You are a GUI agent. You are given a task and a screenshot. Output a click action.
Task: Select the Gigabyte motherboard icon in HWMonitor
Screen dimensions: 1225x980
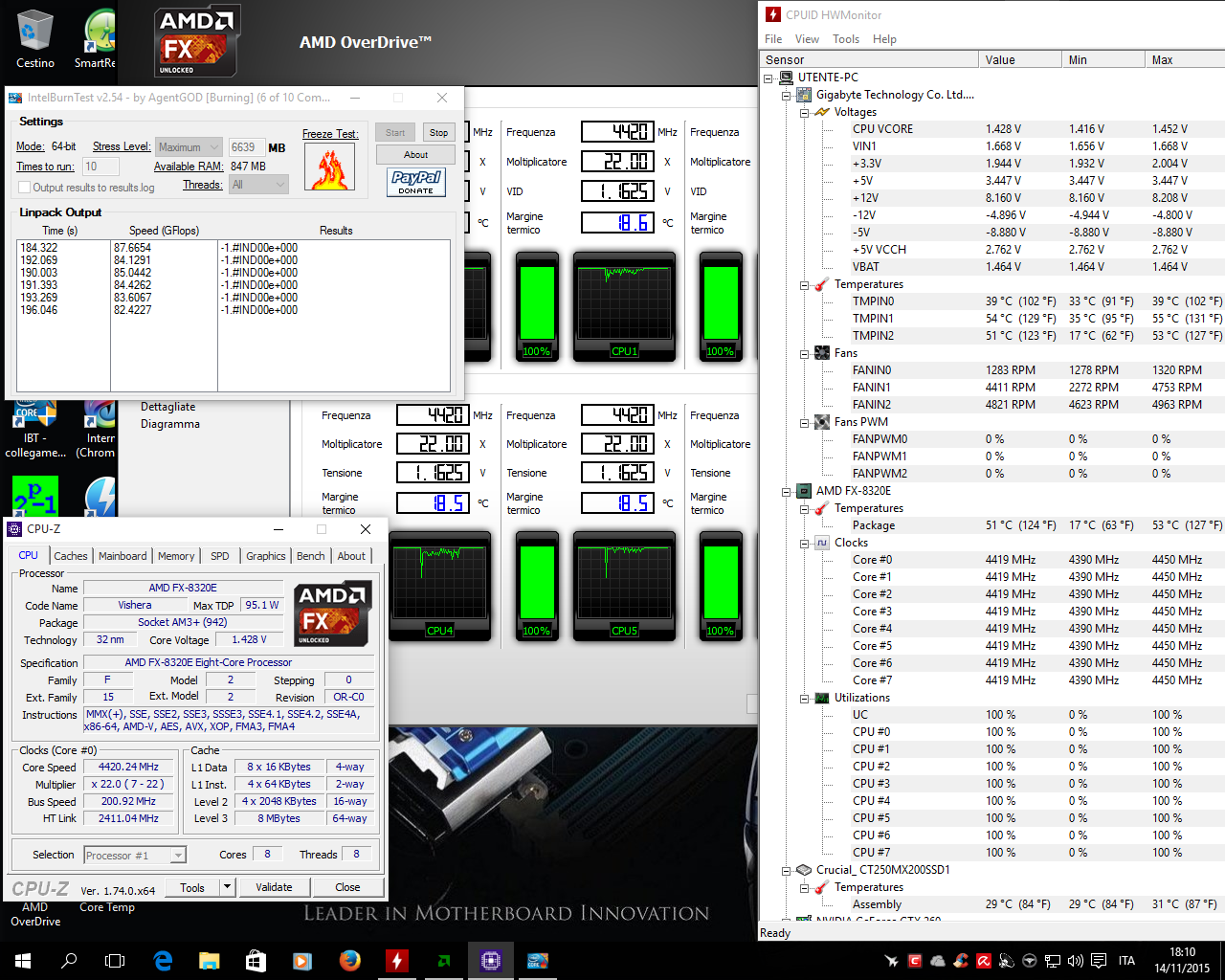coord(804,95)
